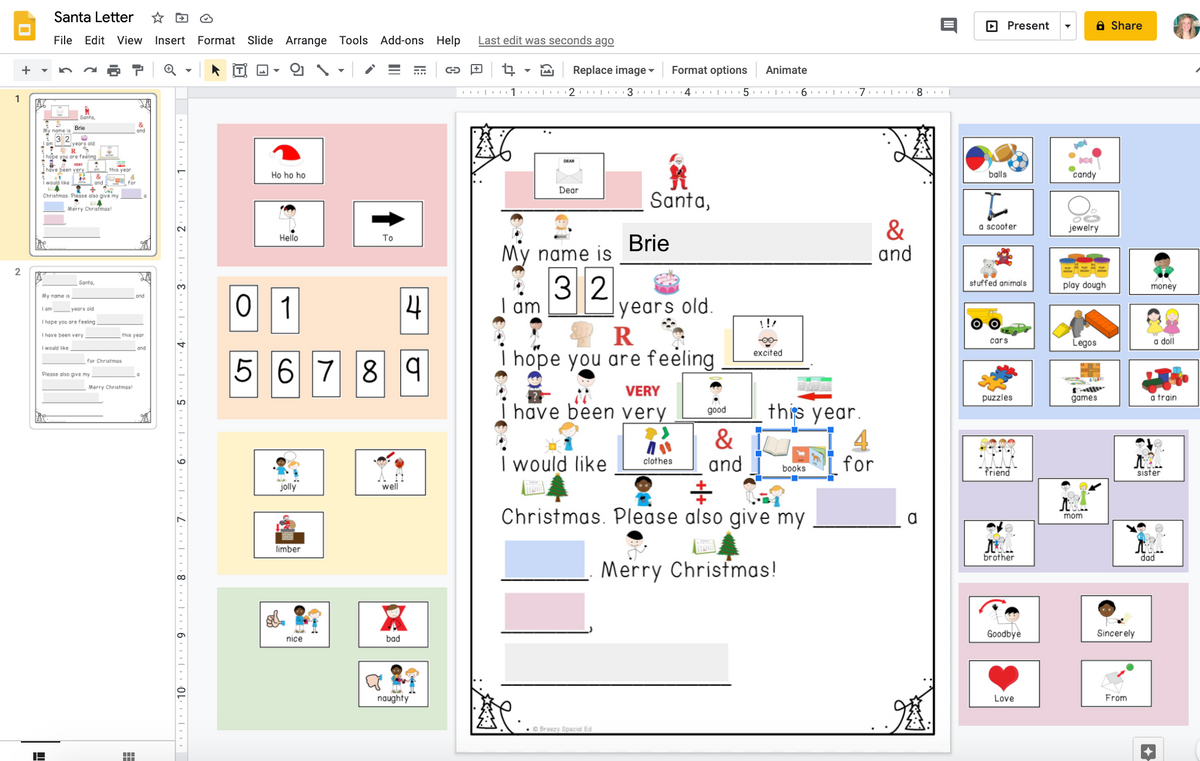The image size is (1200, 761).
Task: Open version history via Last edit link
Action: point(545,41)
